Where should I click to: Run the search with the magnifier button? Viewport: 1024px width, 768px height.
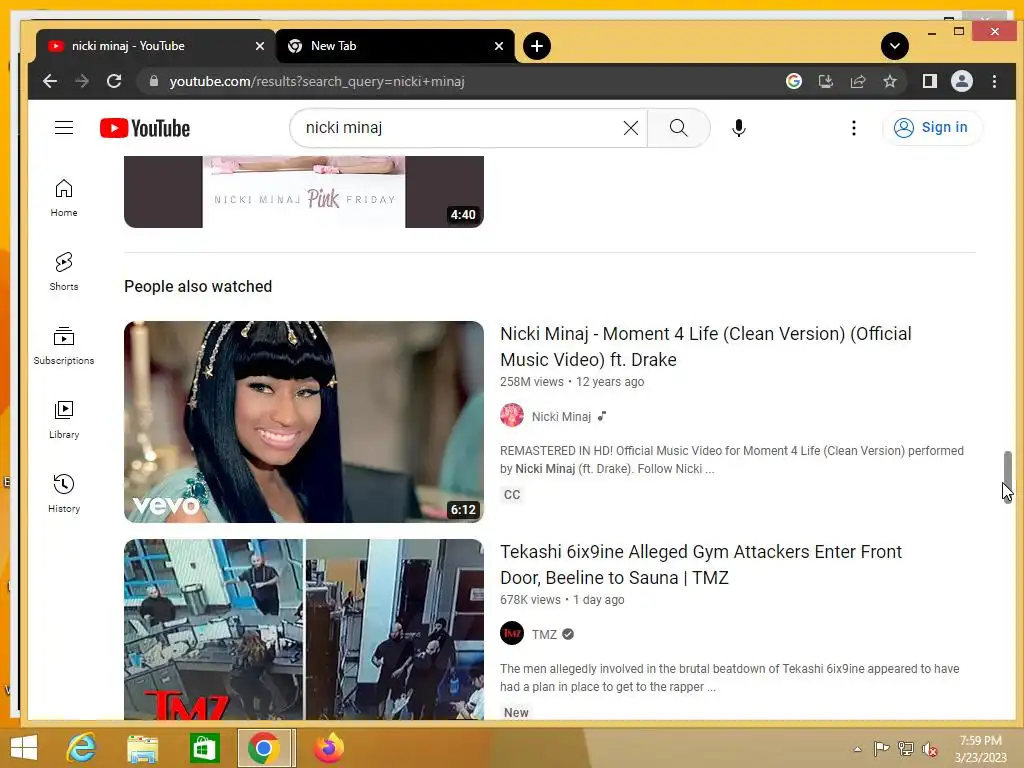pyautogui.click(x=679, y=128)
